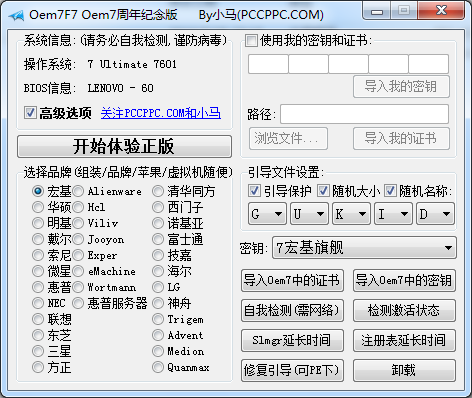This screenshot has width=472, height=398.
Task: Expand the 密钥 7宏基旗舰 combo box
Action: [x=364, y=248]
